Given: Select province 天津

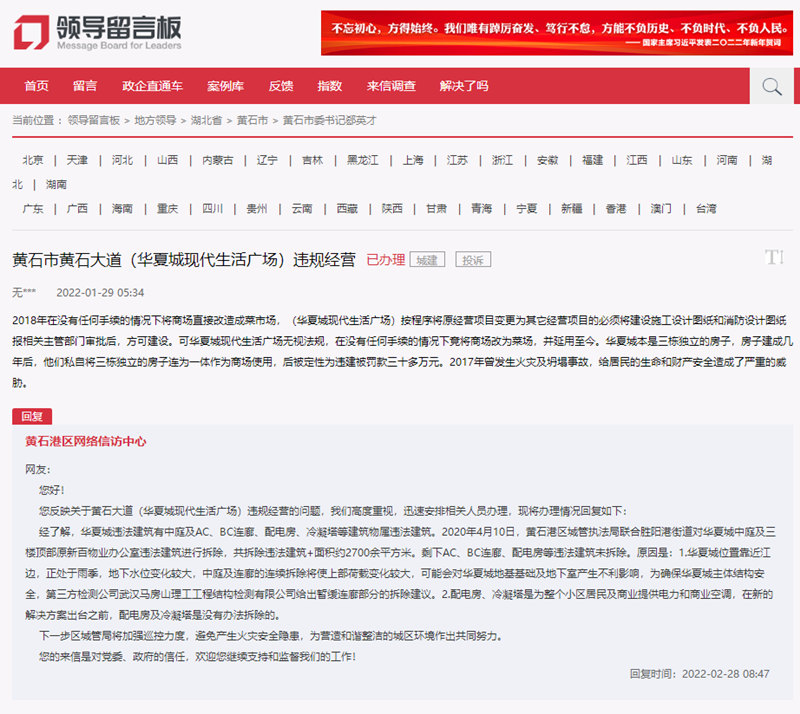Looking at the screenshot, I should click(x=78, y=160).
